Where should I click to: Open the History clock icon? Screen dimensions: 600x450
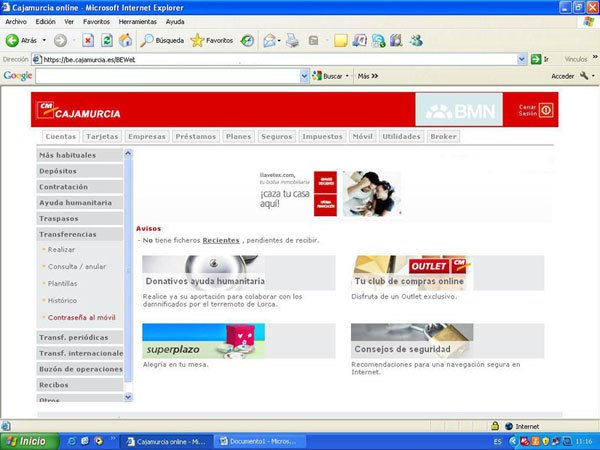[247, 41]
